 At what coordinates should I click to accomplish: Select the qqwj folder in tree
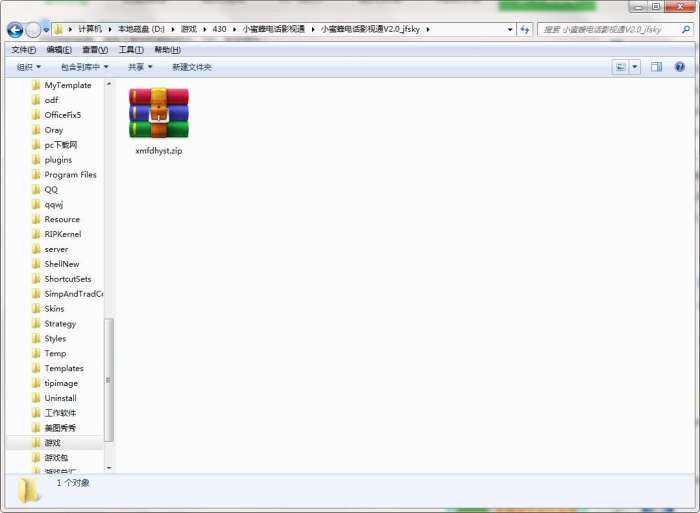(x=47, y=204)
